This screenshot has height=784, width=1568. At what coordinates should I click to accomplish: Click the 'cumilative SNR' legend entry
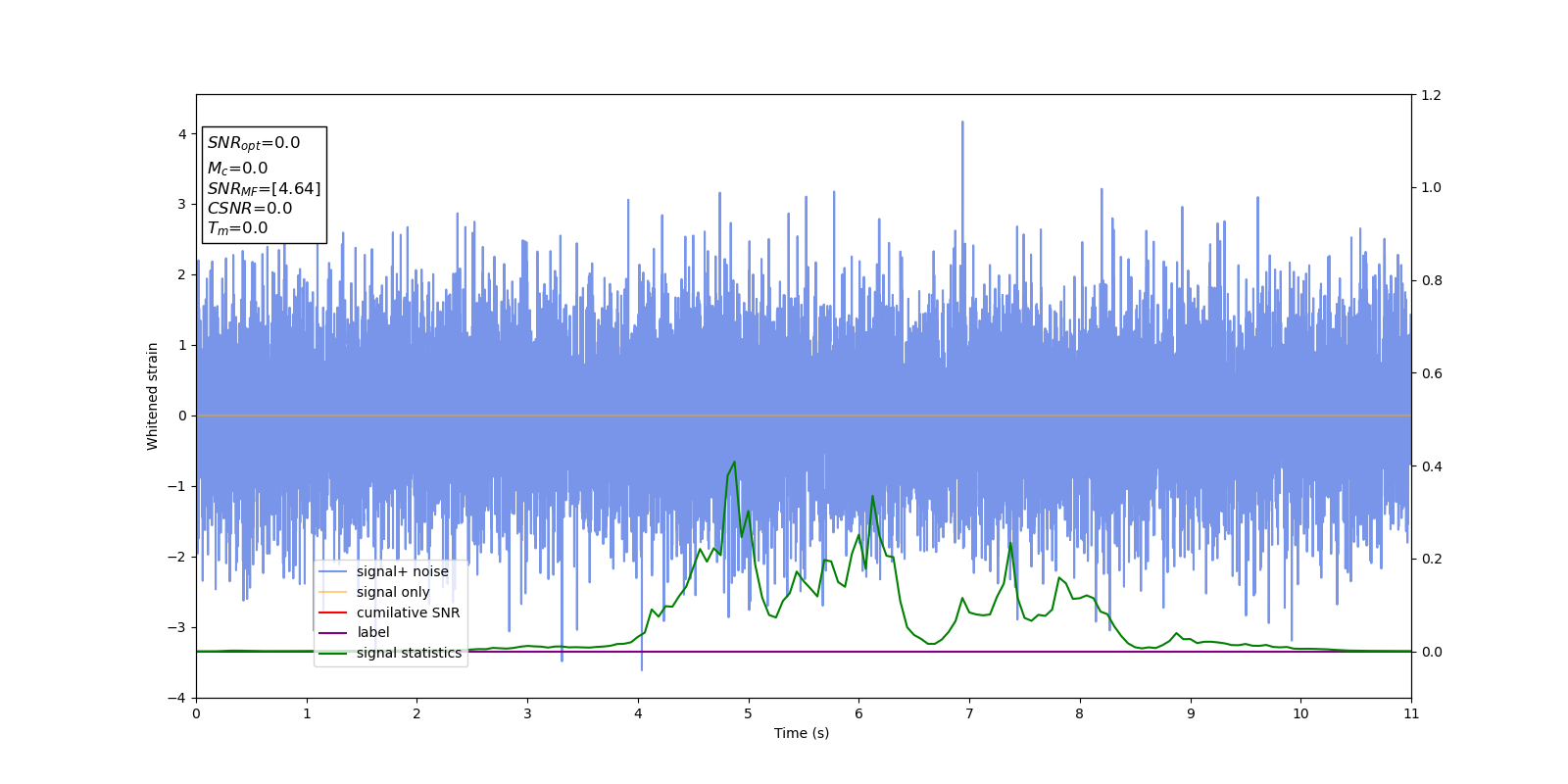408,612
